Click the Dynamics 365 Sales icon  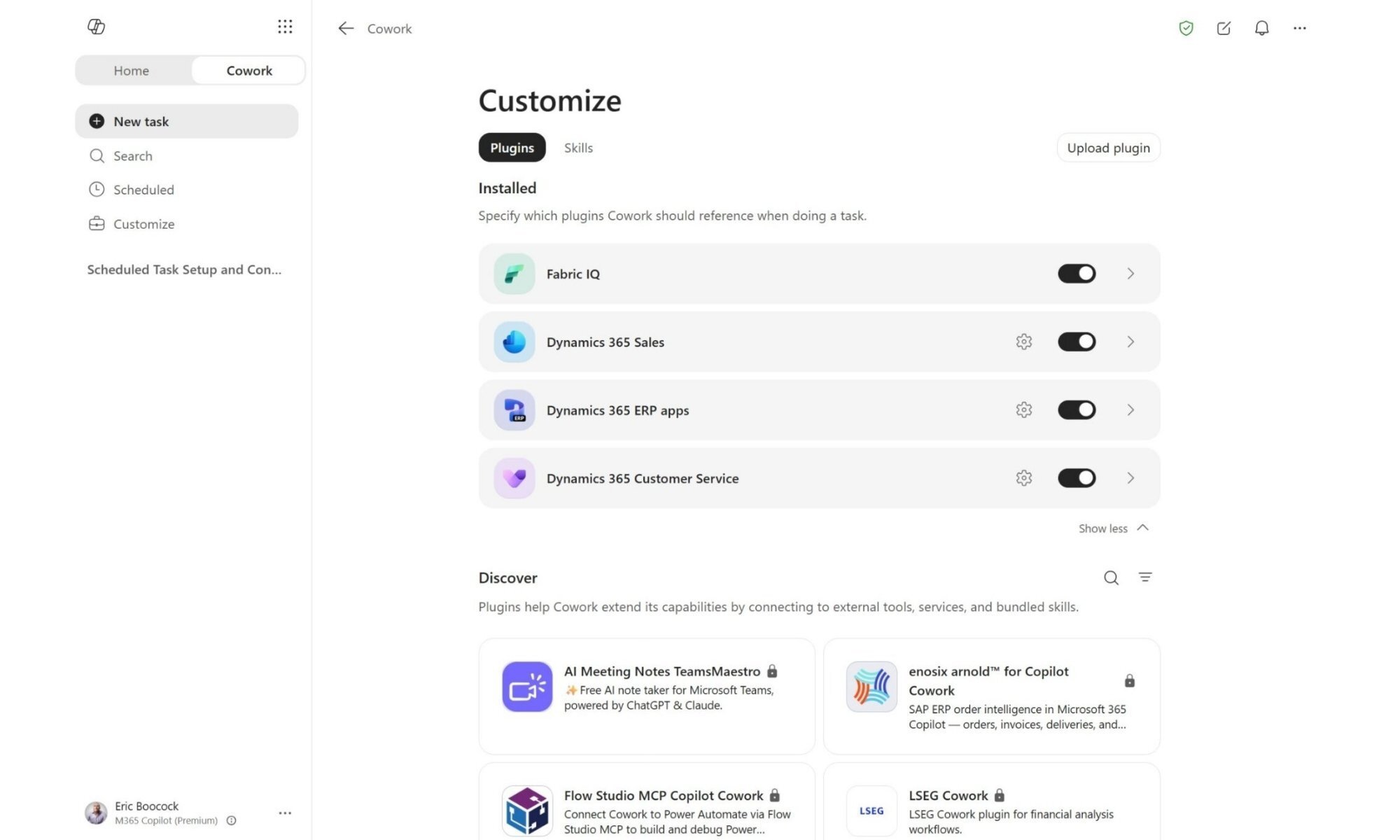tap(514, 342)
